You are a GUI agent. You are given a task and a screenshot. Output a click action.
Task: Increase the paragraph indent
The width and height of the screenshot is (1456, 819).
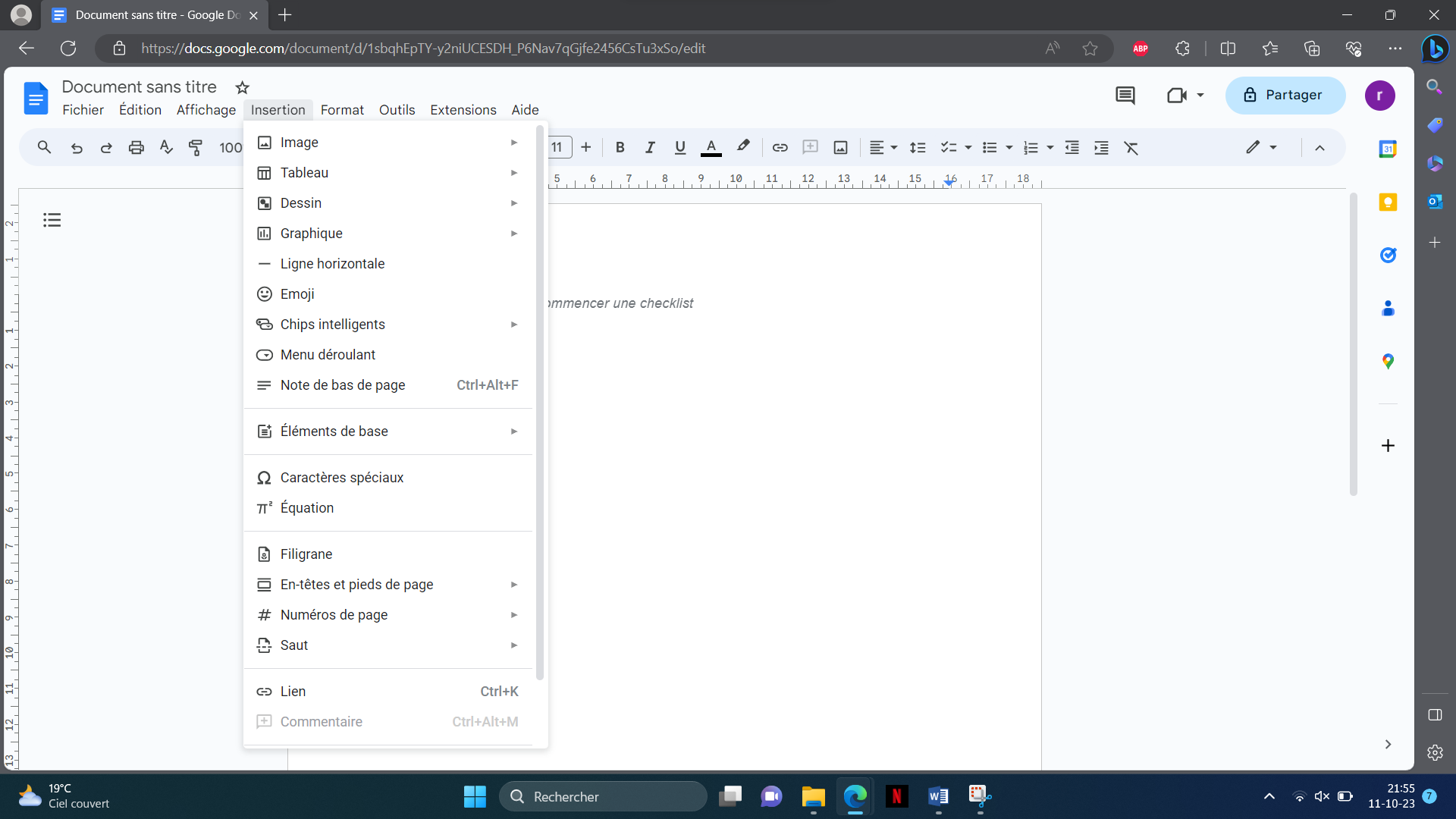[x=1101, y=148]
